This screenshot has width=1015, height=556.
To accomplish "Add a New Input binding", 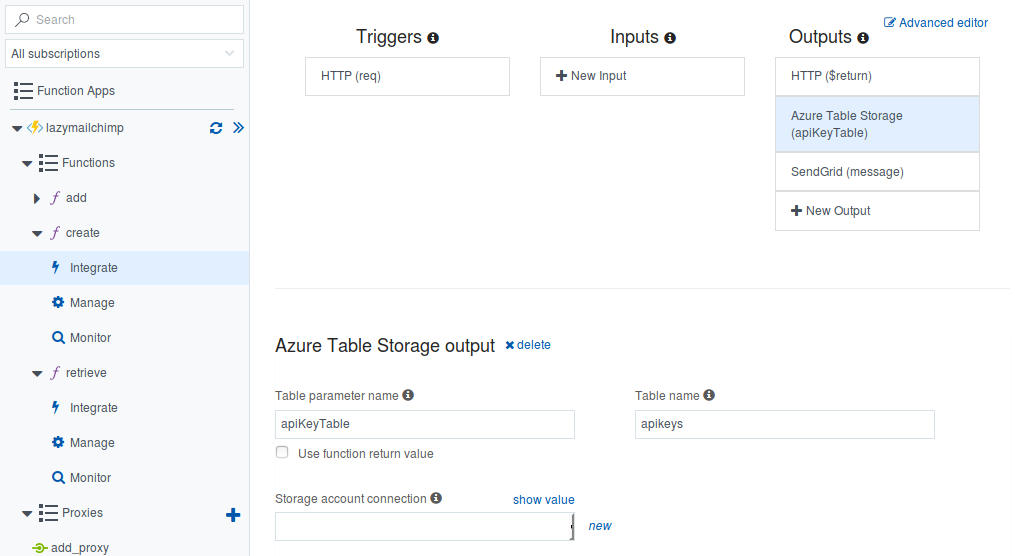I will click(x=642, y=76).
